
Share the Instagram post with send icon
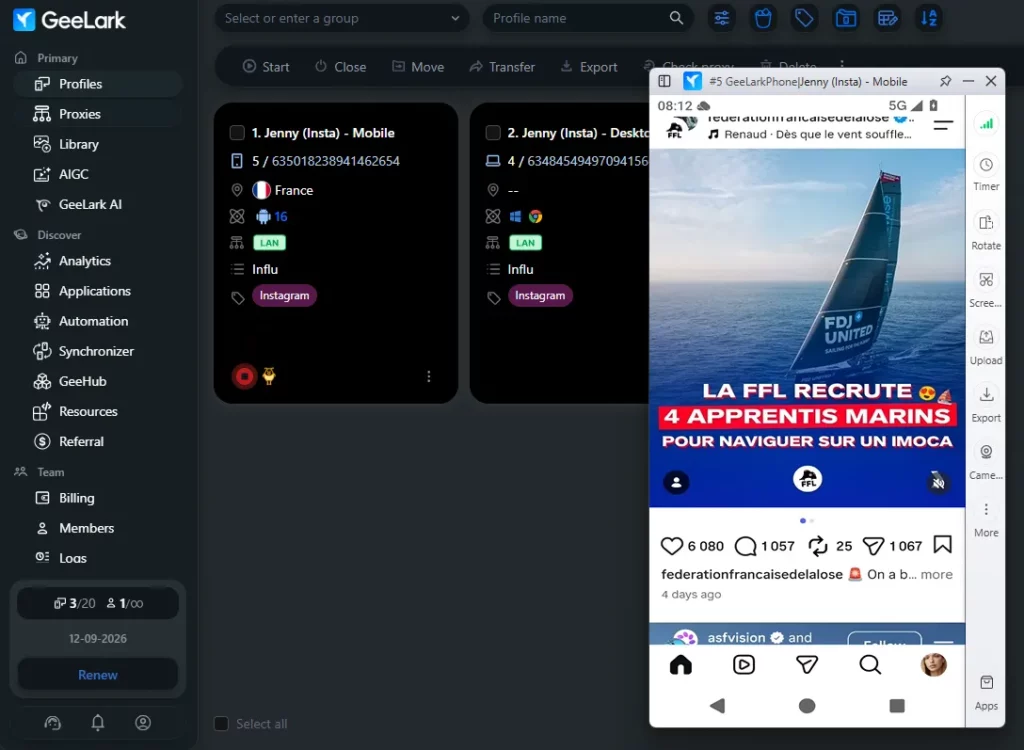click(873, 546)
